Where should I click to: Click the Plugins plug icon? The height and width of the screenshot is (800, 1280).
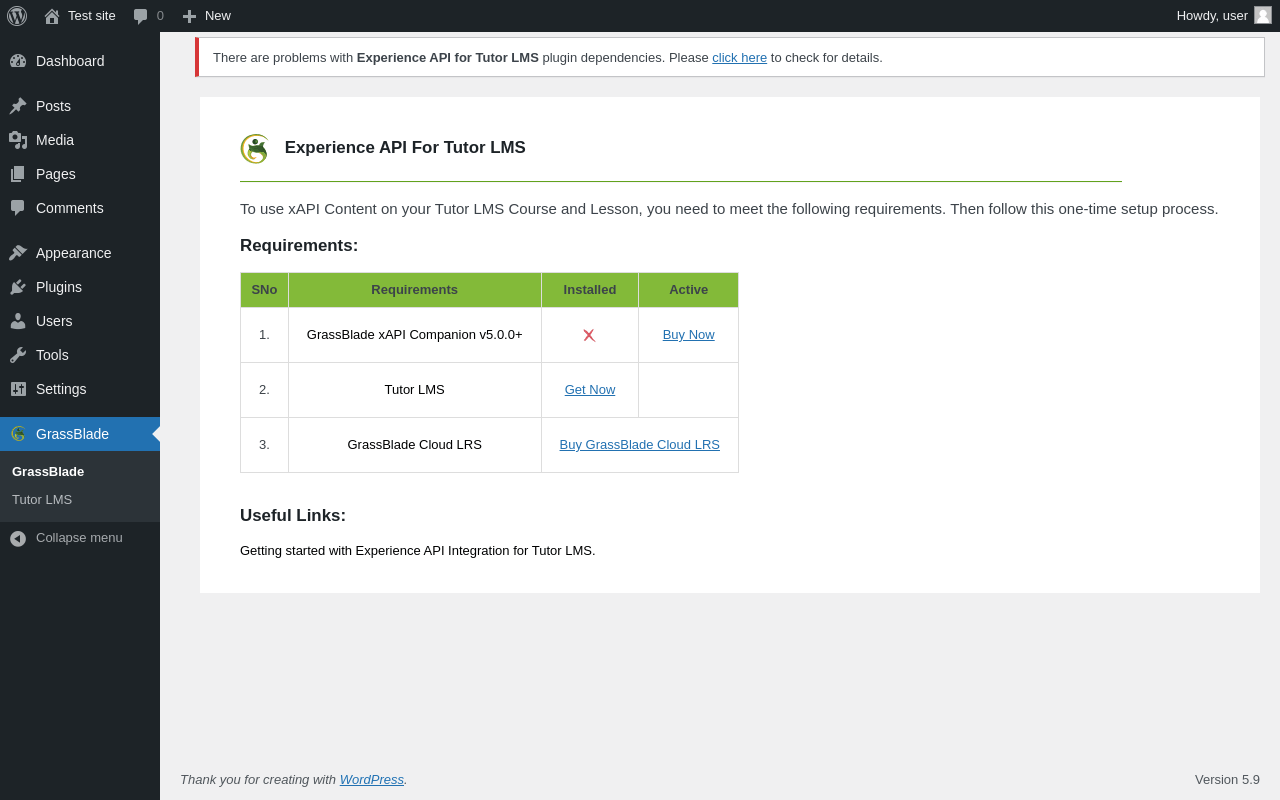(18, 287)
